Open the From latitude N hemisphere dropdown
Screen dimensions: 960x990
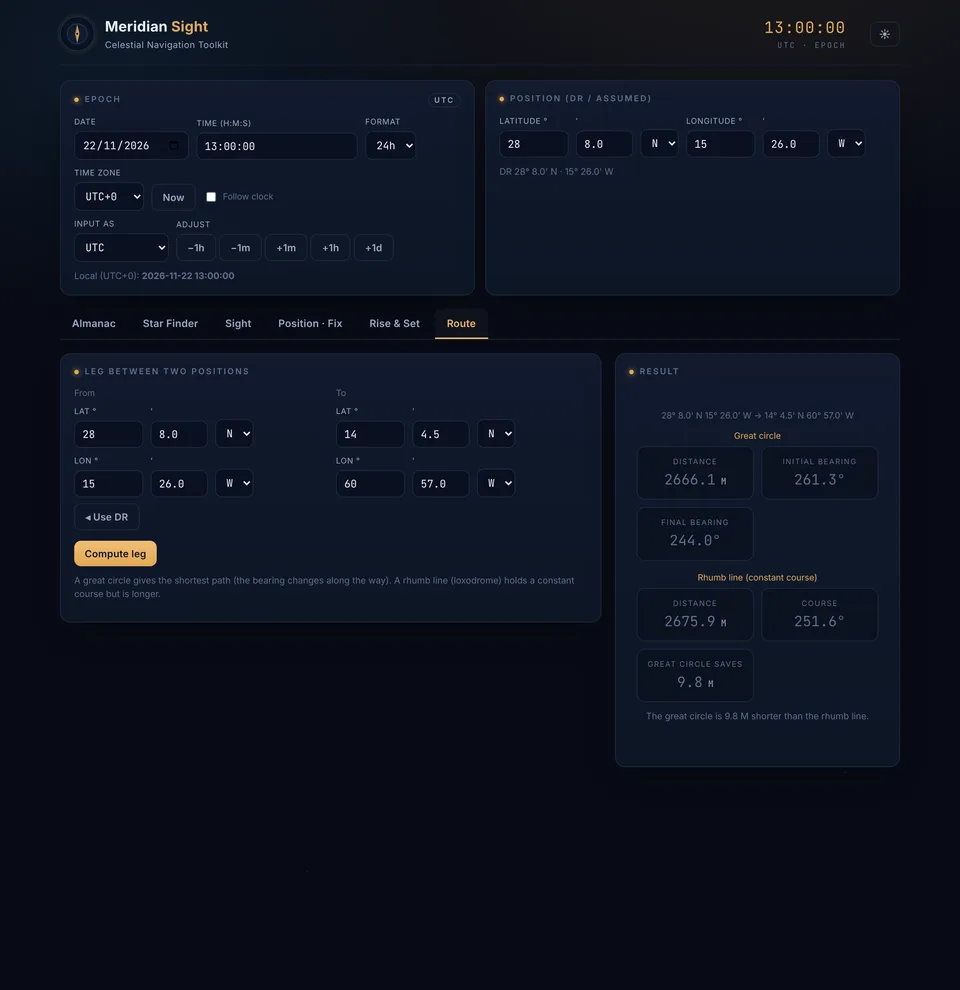[234, 434]
